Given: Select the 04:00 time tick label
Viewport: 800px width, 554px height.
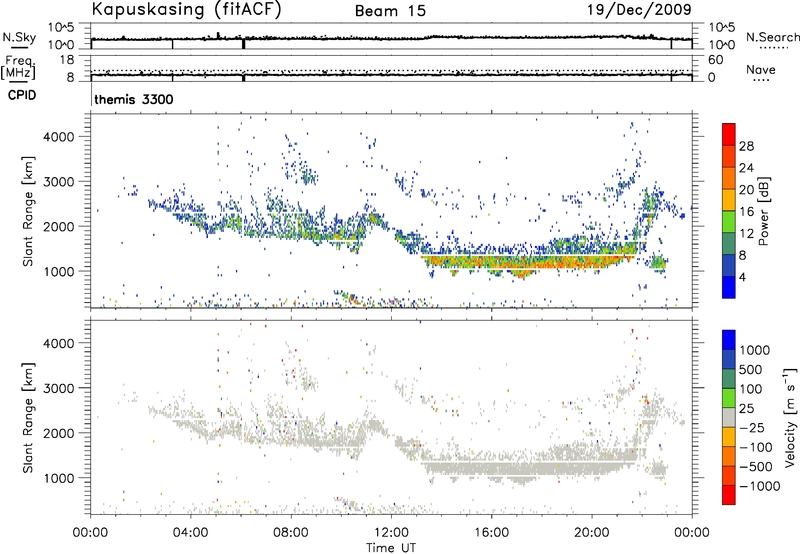Looking at the screenshot, I should 190,533.
